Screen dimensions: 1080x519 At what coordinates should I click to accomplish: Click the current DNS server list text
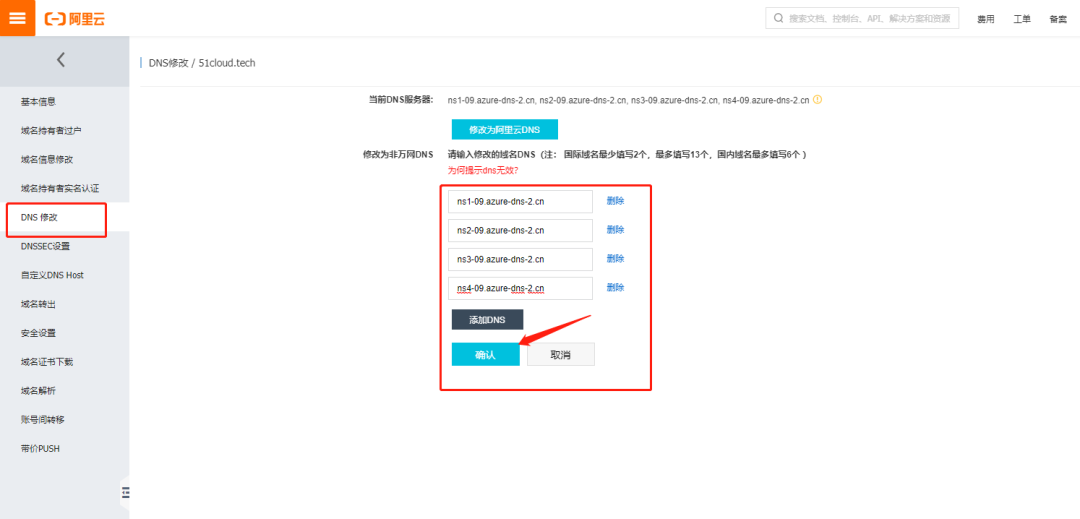click(x=628, y=100)
